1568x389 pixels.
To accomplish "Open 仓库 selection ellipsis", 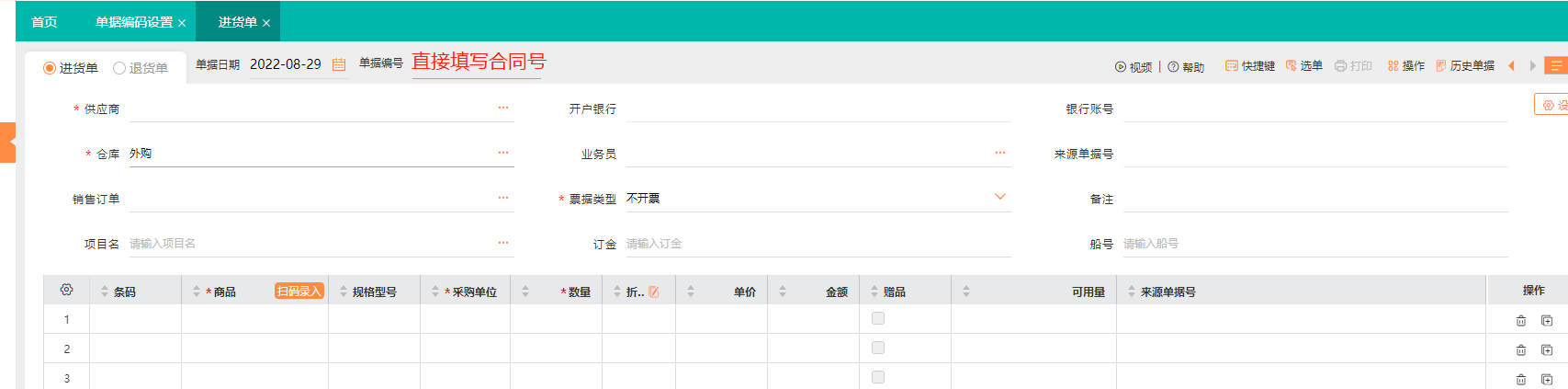I will click(503, 153).
